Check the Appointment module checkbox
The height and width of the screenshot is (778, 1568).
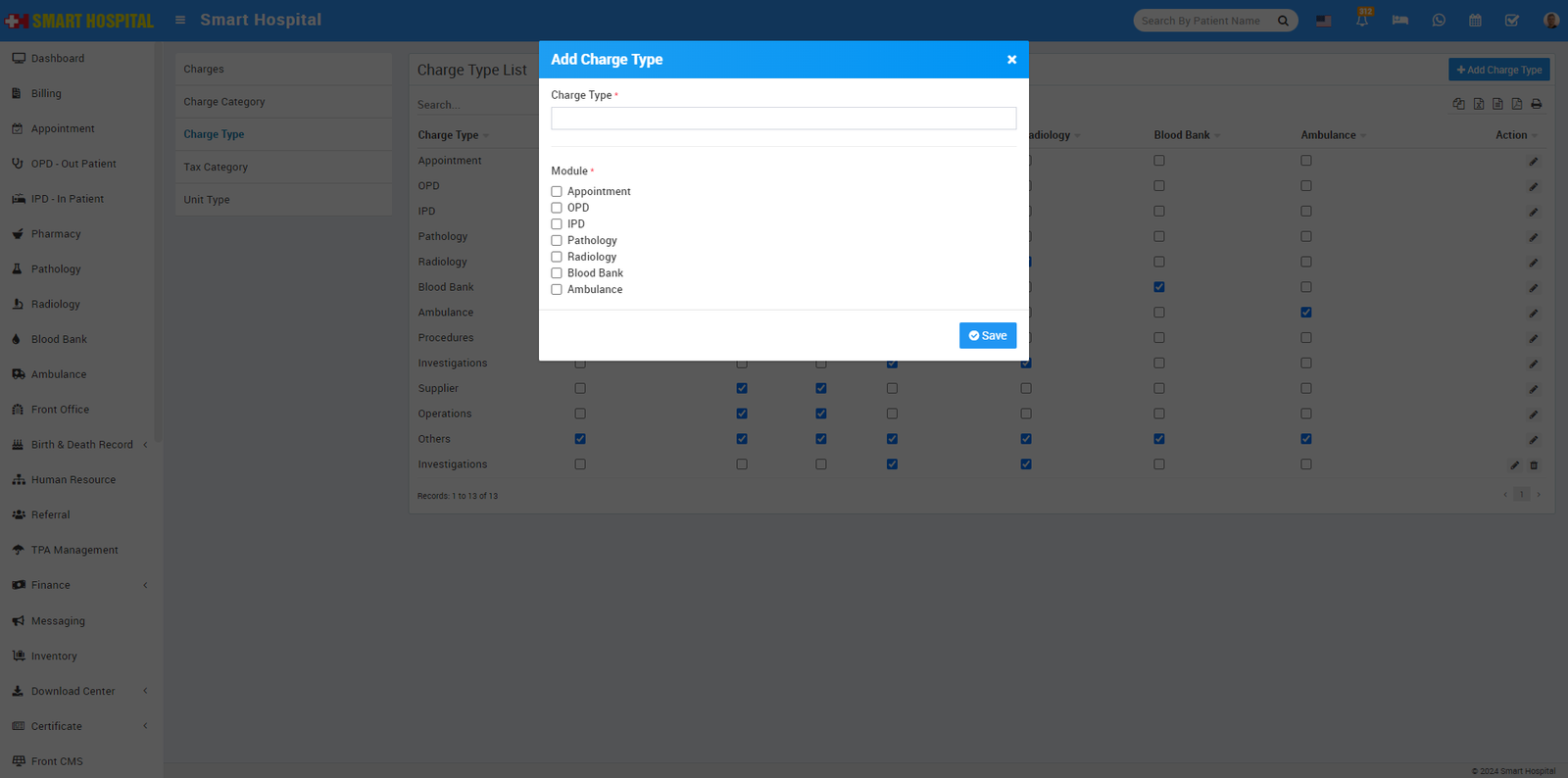tap(557, 192)
